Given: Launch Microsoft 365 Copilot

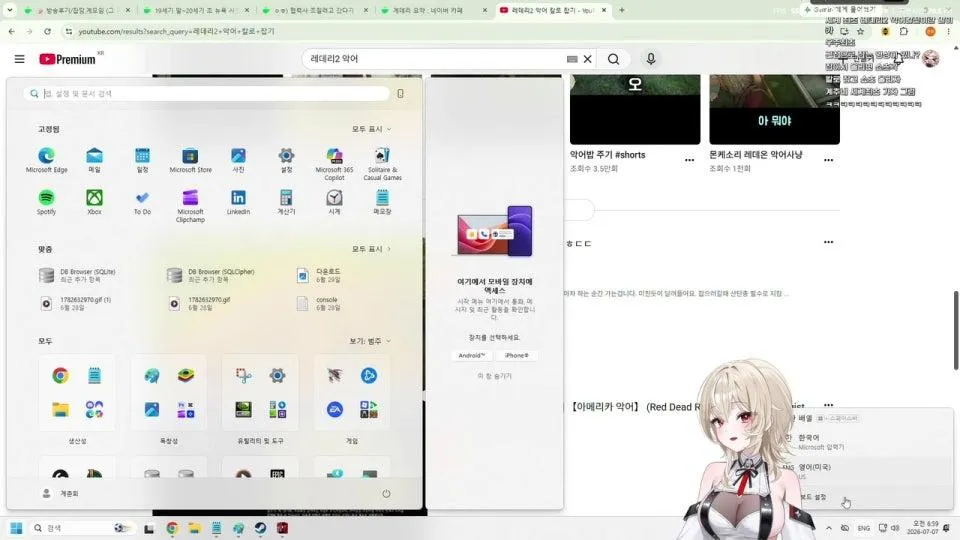Looking at the screenshot, I should click(334, 163).
